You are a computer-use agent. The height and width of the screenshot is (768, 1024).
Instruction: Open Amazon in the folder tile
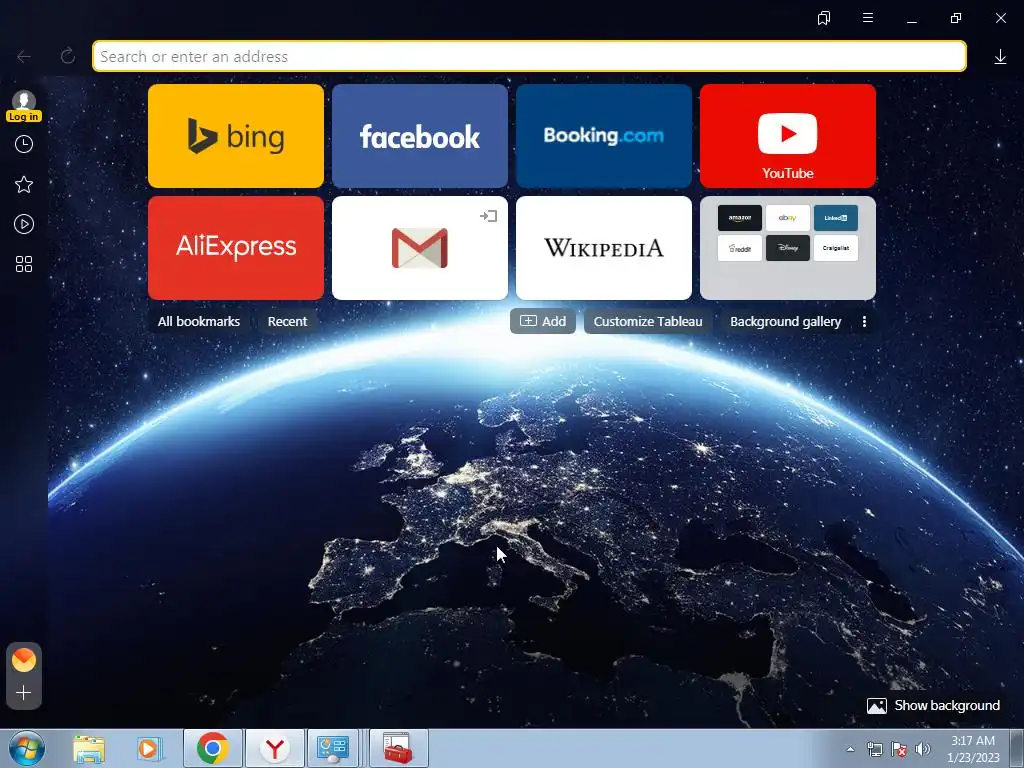click(740, 218)
